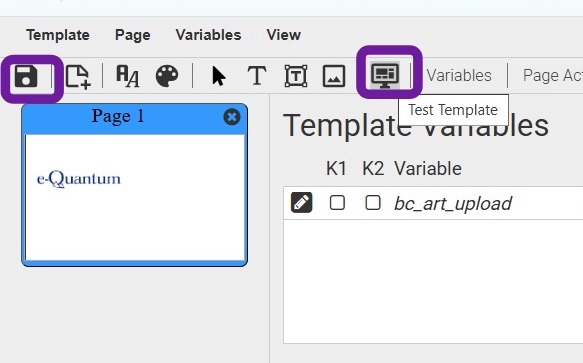Image resolution: width=583 pixels, height=363 pixels.
Task: Check the K2 box for bc_art_upload
Action: (x=373, y=203)
